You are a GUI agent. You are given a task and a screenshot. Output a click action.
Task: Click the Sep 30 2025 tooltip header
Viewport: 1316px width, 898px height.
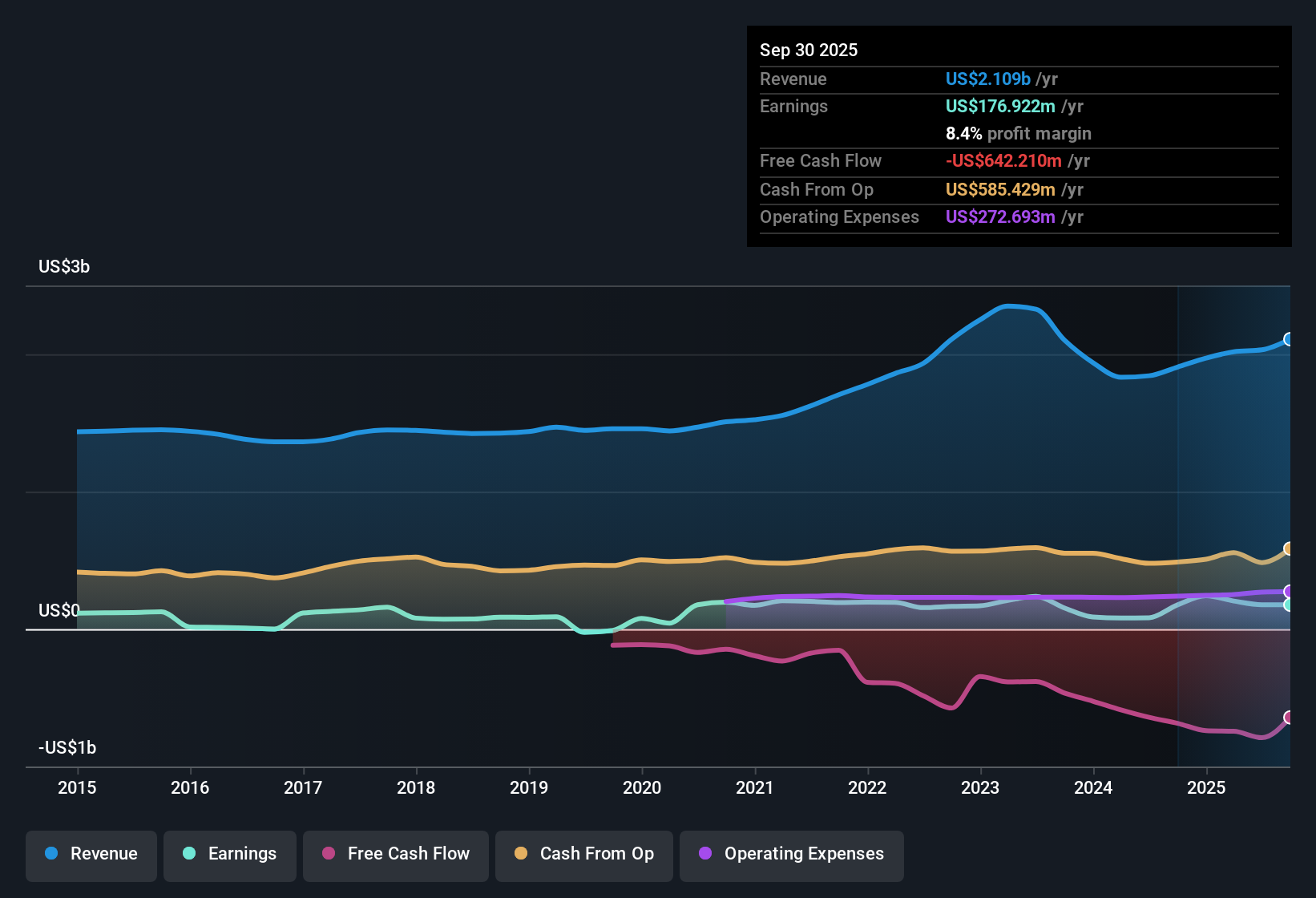[809, 50]
